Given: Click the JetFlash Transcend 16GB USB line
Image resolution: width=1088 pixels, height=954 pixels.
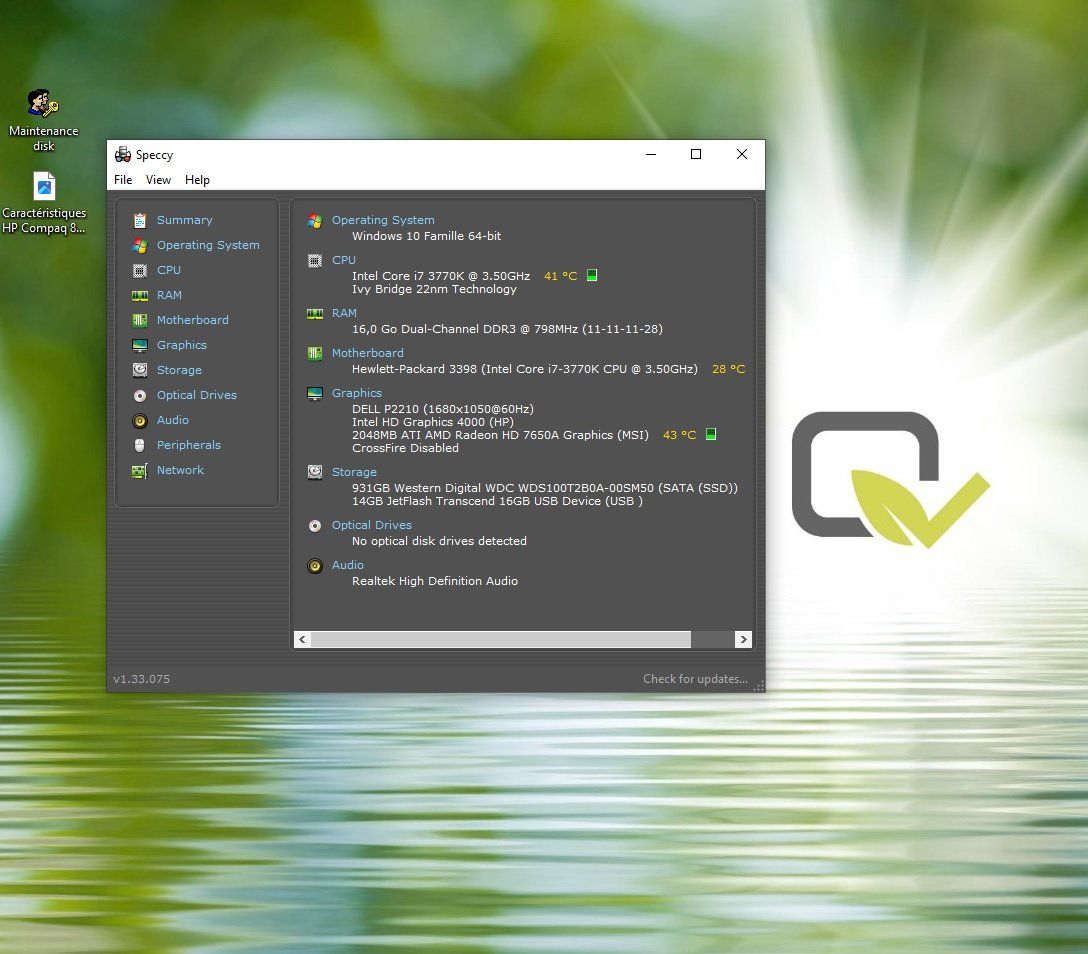Looking at the screenshot, I should pos(497,501).
